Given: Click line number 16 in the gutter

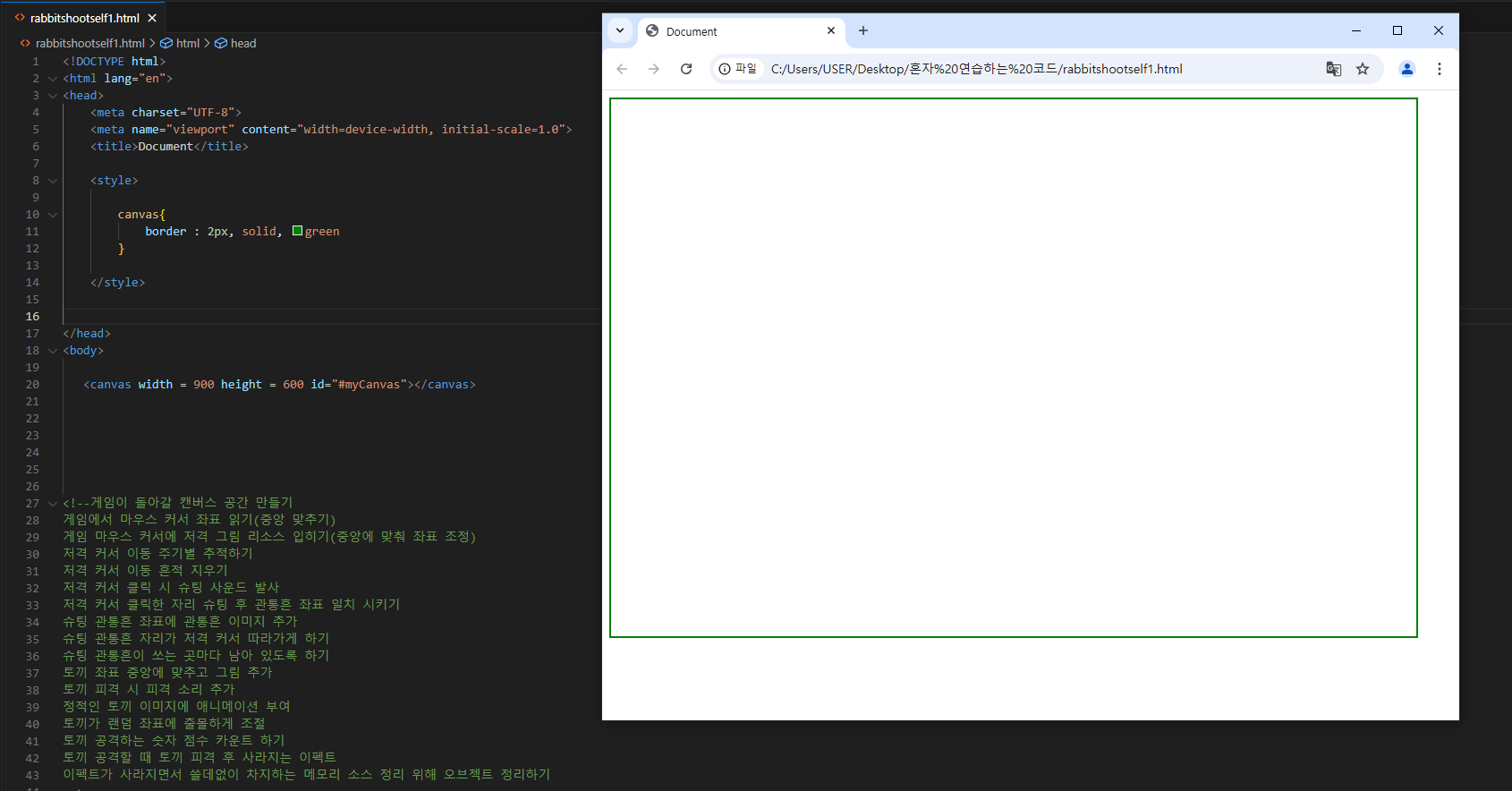Looking at the screenshot, I should (x=32, y=317).
